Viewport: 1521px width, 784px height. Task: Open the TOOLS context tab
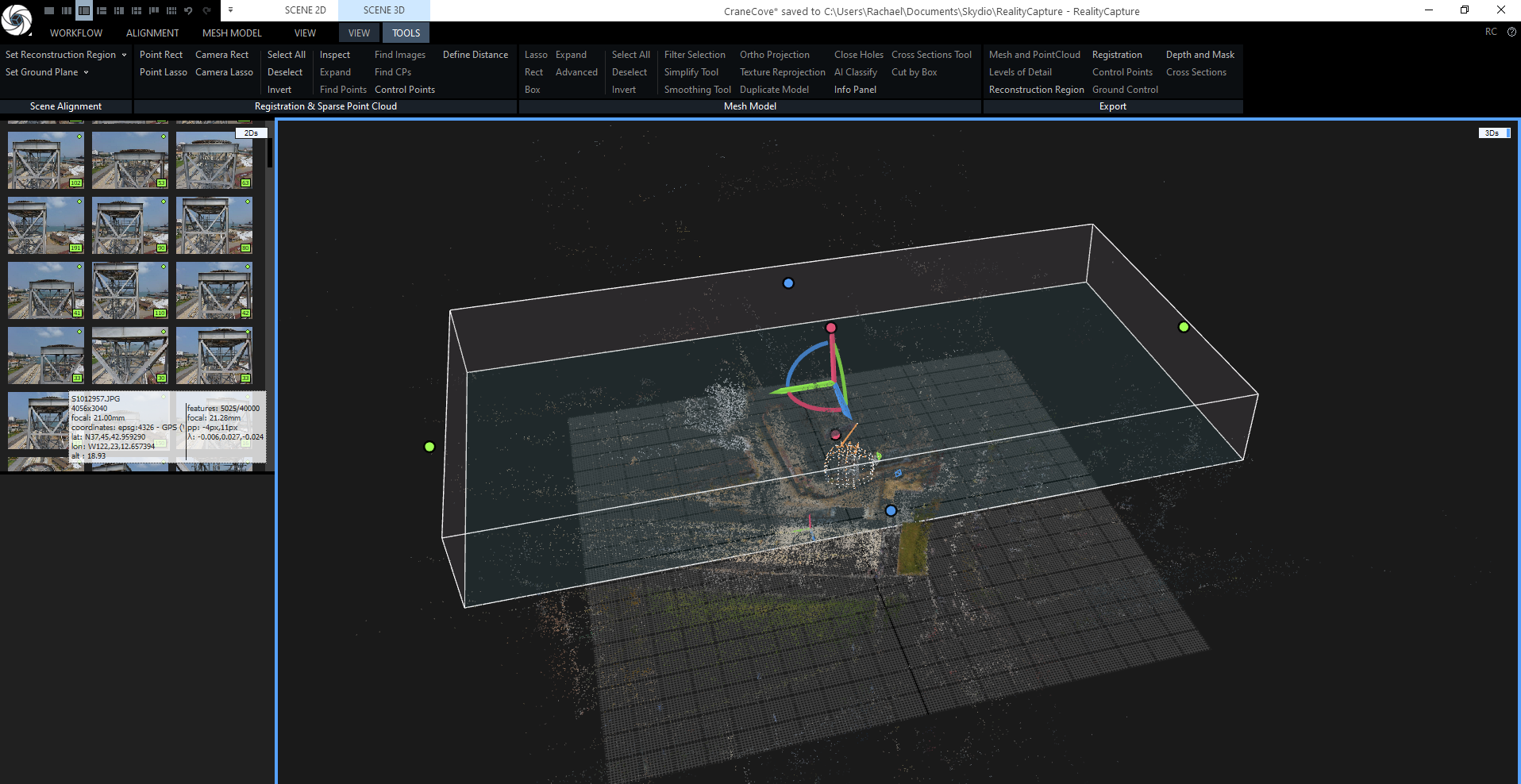[x=406, y=33]
